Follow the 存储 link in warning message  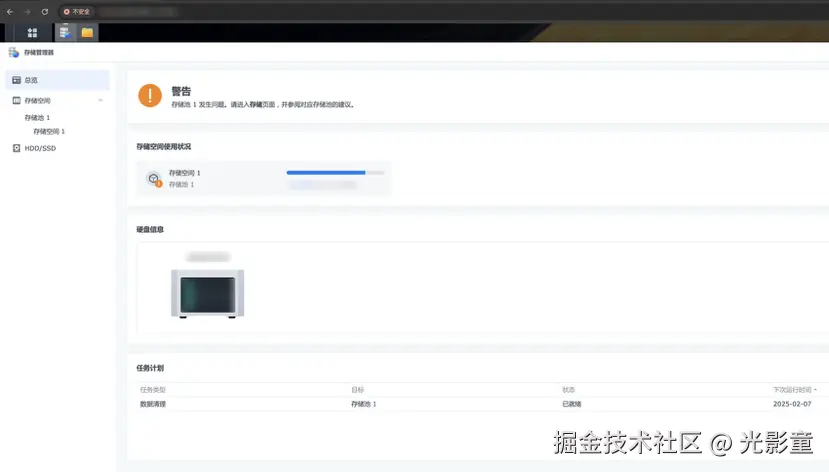click(256, 105)
